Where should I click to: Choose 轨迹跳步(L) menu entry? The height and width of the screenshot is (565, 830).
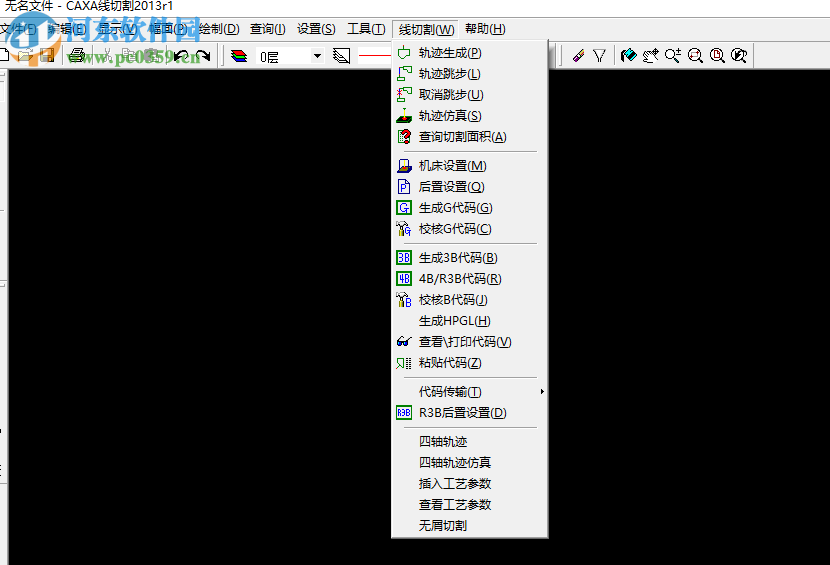click(470, 74)
